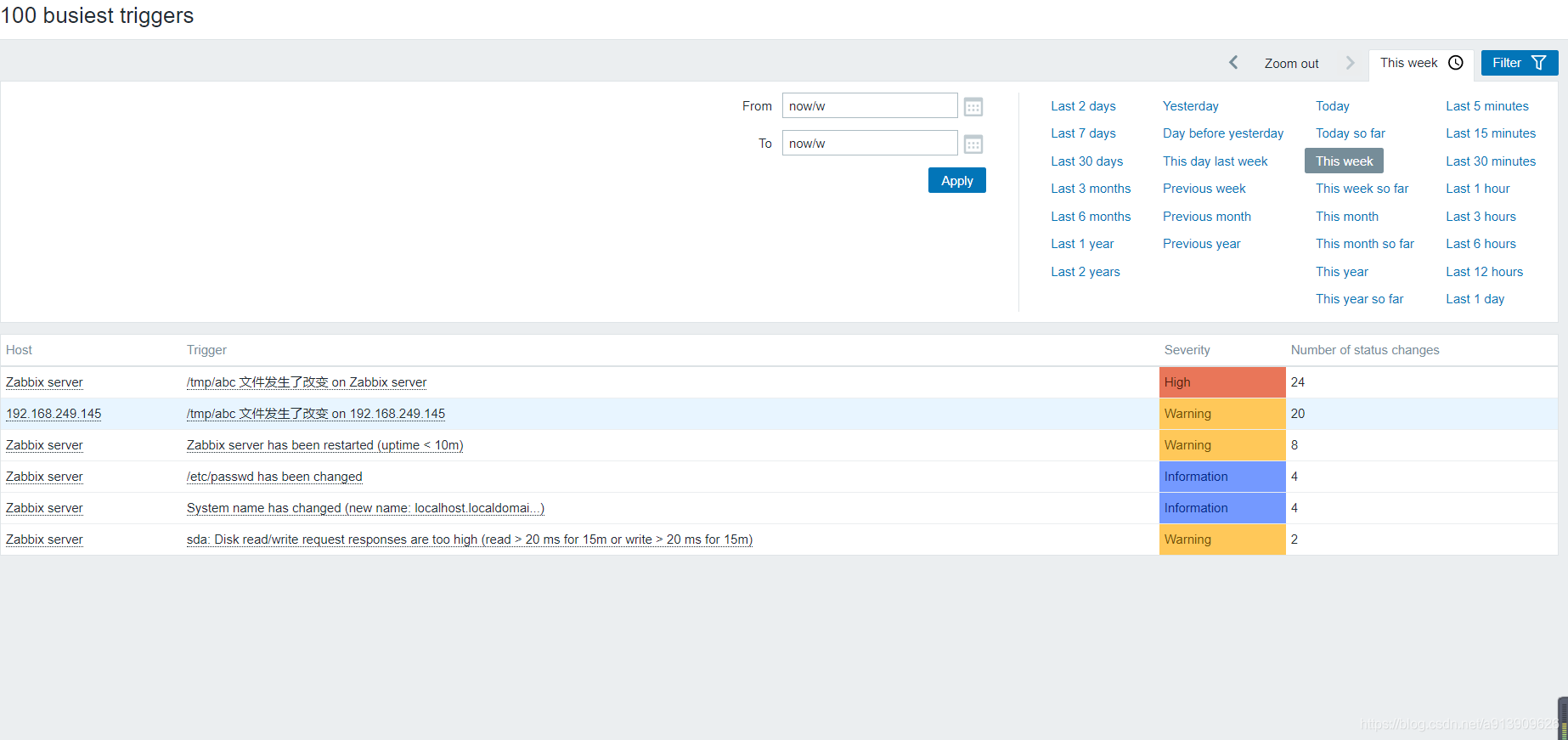Screen dimensions: 1568x740
Task: Open the This week time selector tab
Action: click(x=1421, y=63)
